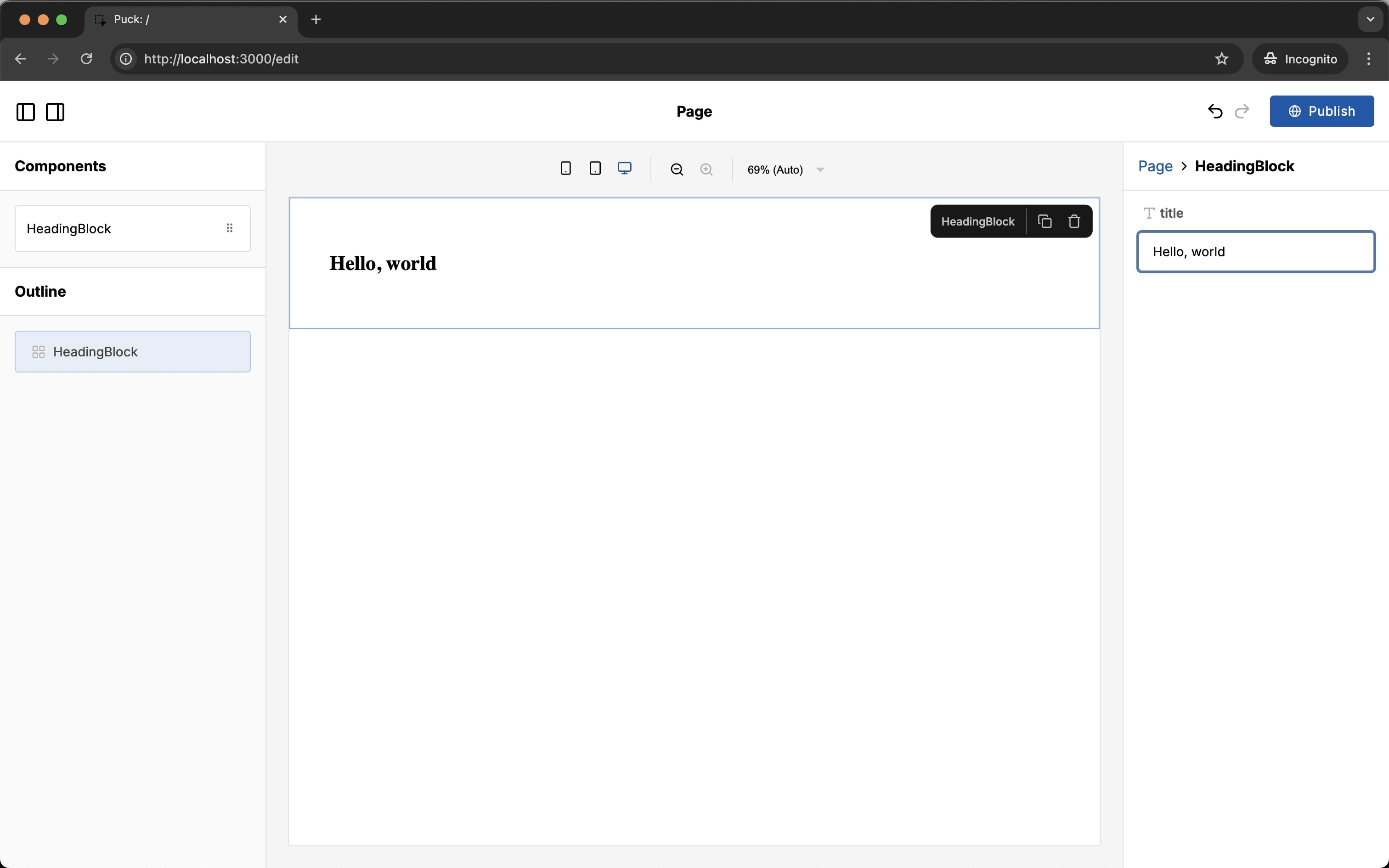This screenshot has width=1389, height=868.
Task: Zoom out the canvas preview
Action: 677,170
